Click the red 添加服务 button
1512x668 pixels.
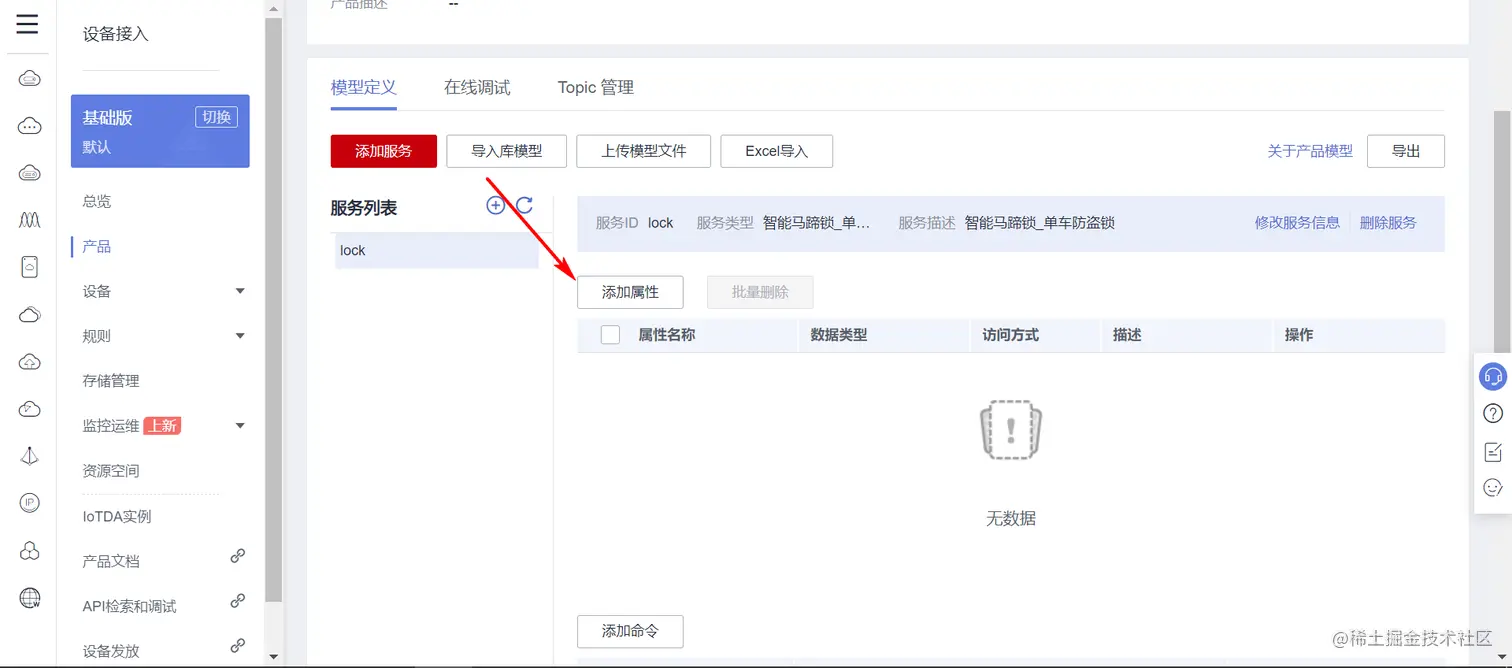384,151
